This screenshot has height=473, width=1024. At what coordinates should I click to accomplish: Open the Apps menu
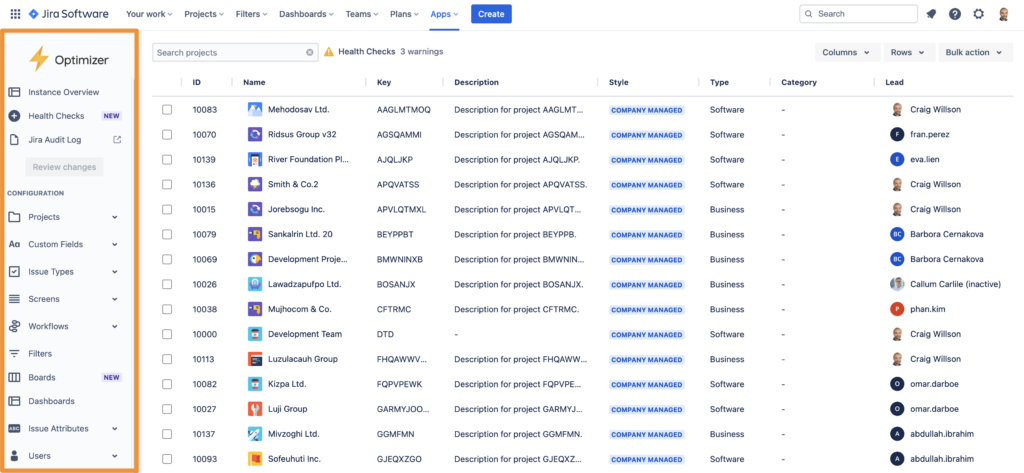(445, 14)
